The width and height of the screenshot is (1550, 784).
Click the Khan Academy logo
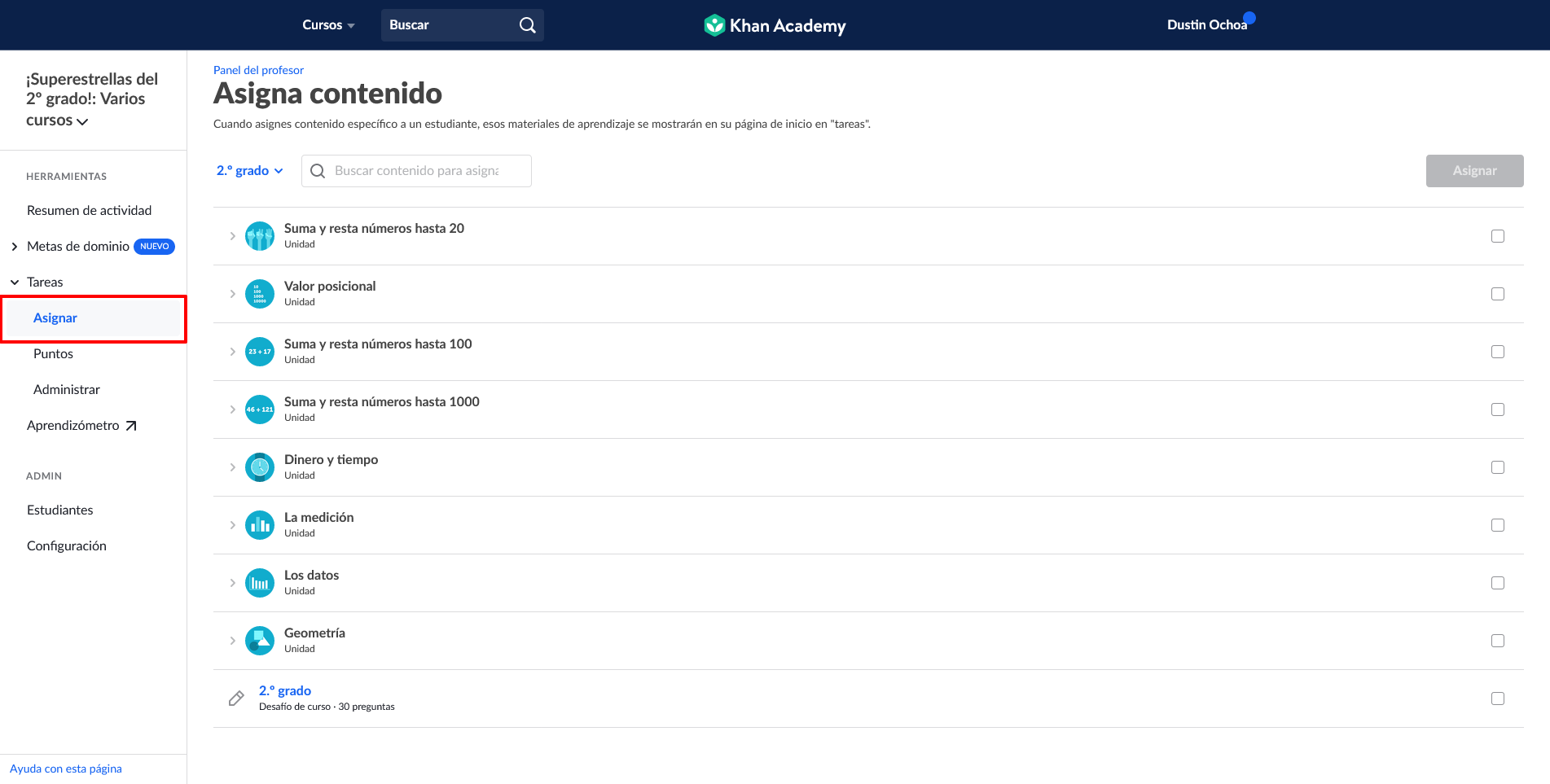775,25
